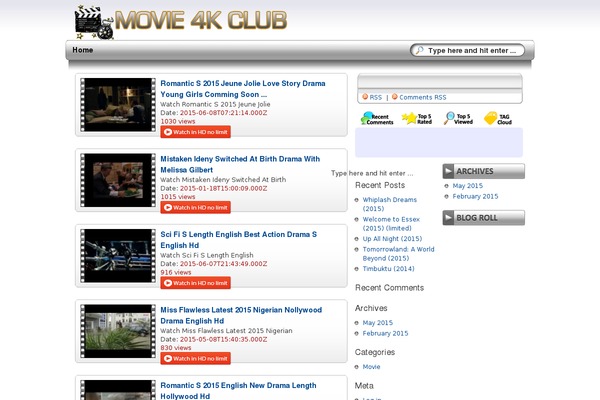Click Watch in HD button under 1015 views
The width and height of the screenshot is (600, 400).
point(196,207)
